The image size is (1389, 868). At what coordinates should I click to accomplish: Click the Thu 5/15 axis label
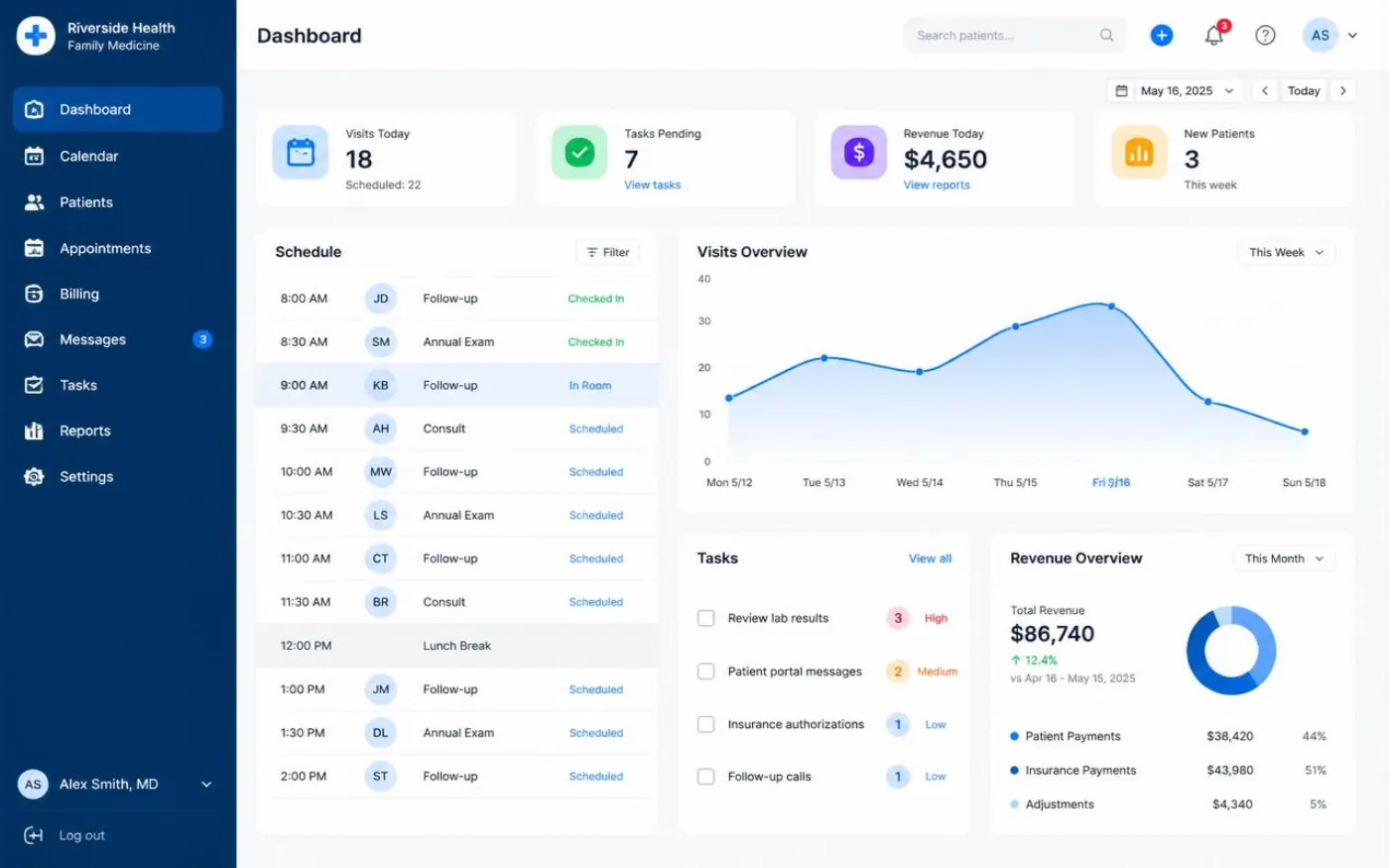1015,483
